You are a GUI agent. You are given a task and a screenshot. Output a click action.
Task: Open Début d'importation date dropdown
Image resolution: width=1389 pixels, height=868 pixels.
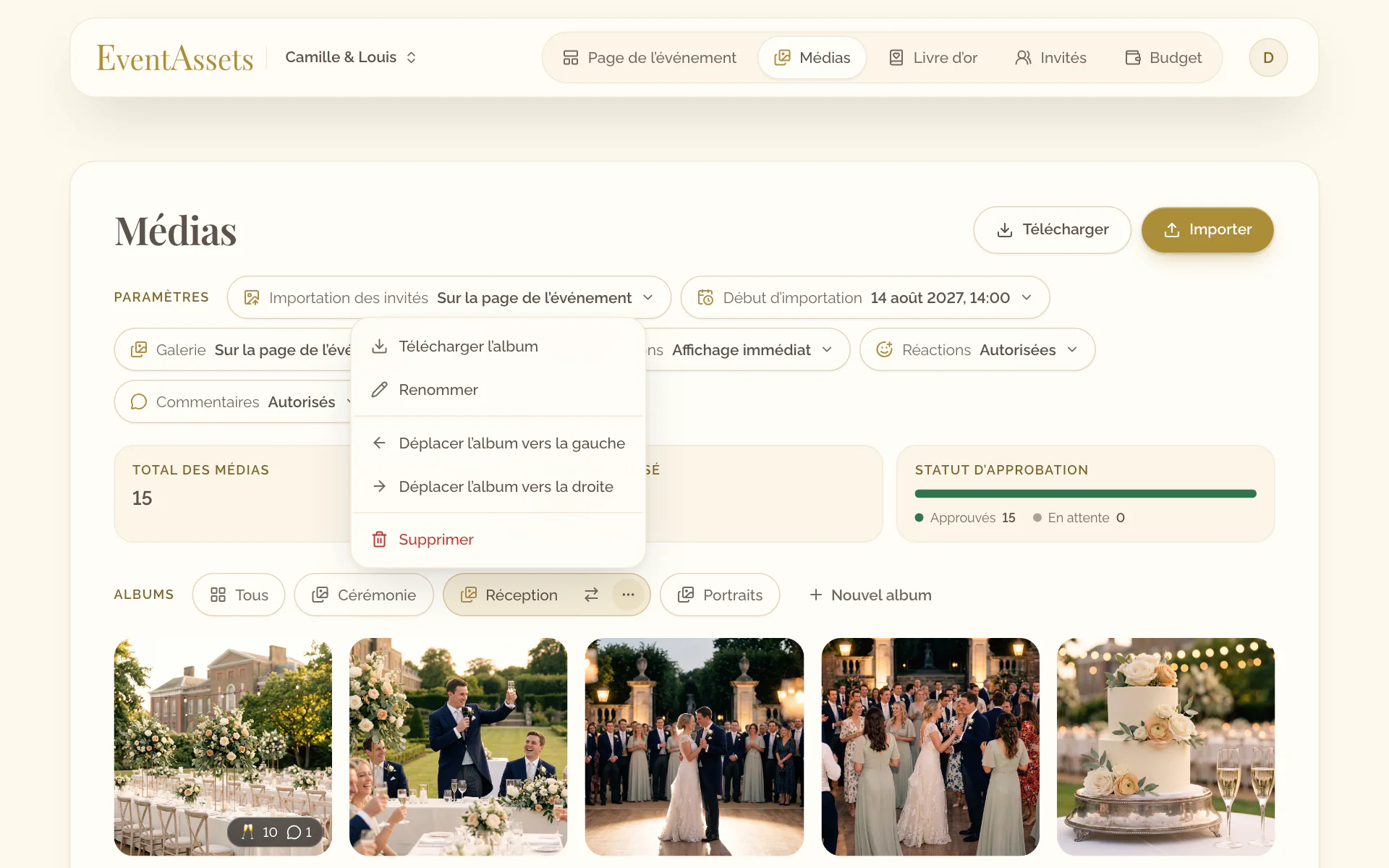coord(865,297)
